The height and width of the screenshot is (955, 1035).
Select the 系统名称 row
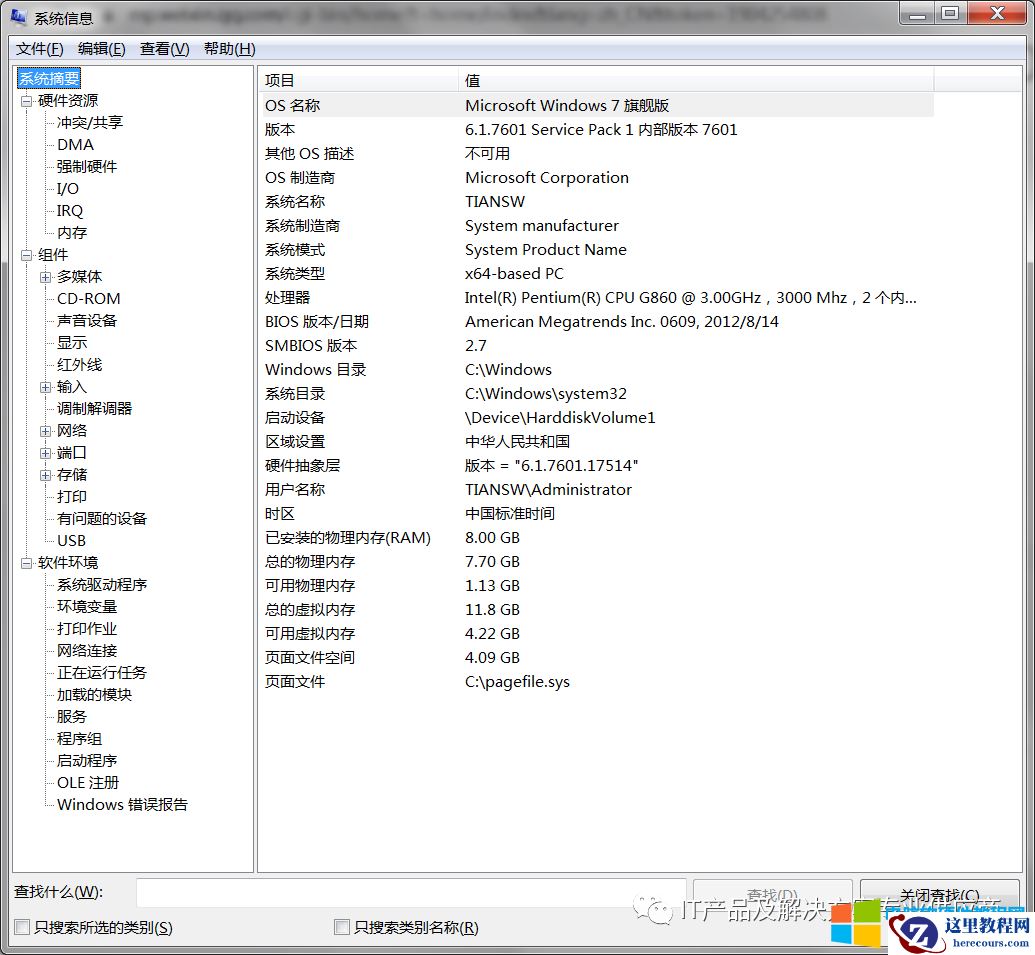(x=597, y=201)
